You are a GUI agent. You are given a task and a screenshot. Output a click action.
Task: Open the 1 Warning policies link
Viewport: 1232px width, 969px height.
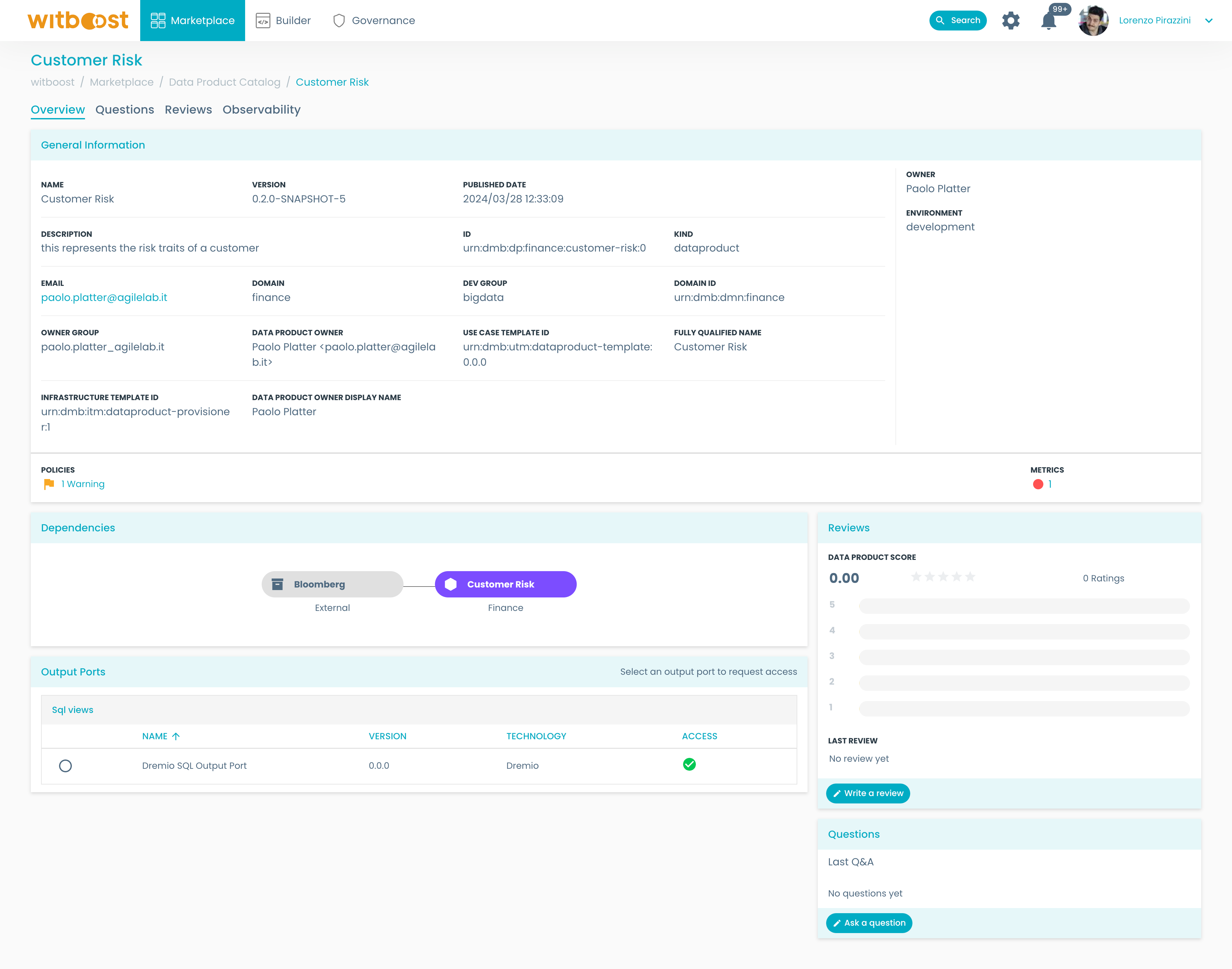(83, 484)
